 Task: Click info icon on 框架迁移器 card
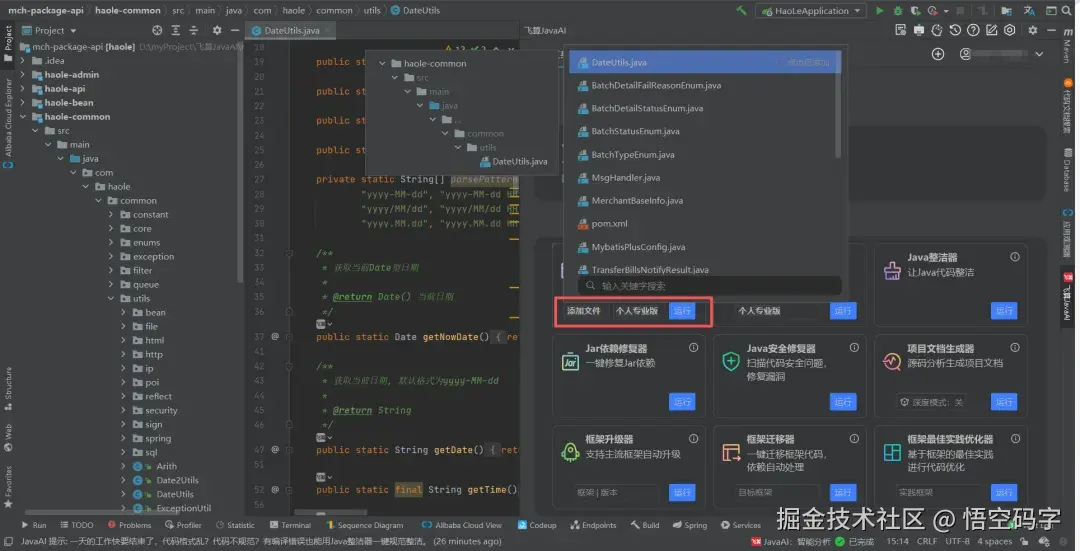tap(854, 439)
